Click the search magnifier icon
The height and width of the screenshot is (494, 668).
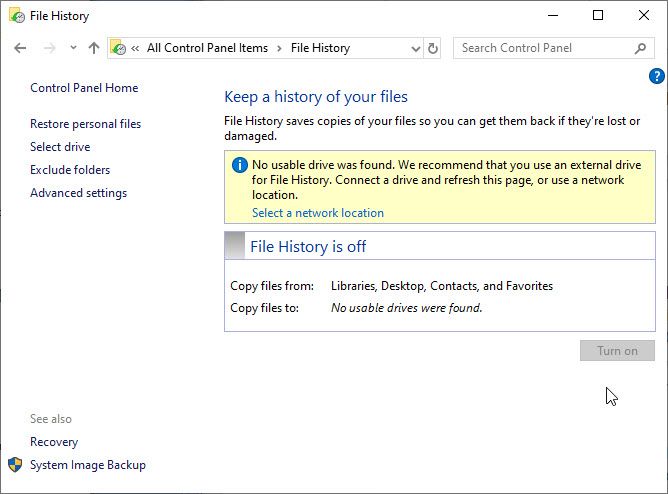pos(641,48)
